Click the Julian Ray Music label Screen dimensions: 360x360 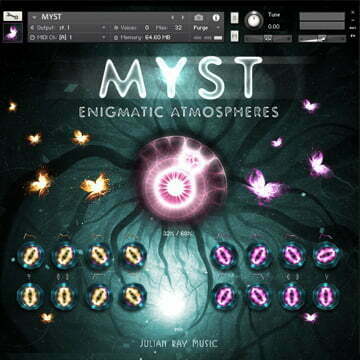179,343
